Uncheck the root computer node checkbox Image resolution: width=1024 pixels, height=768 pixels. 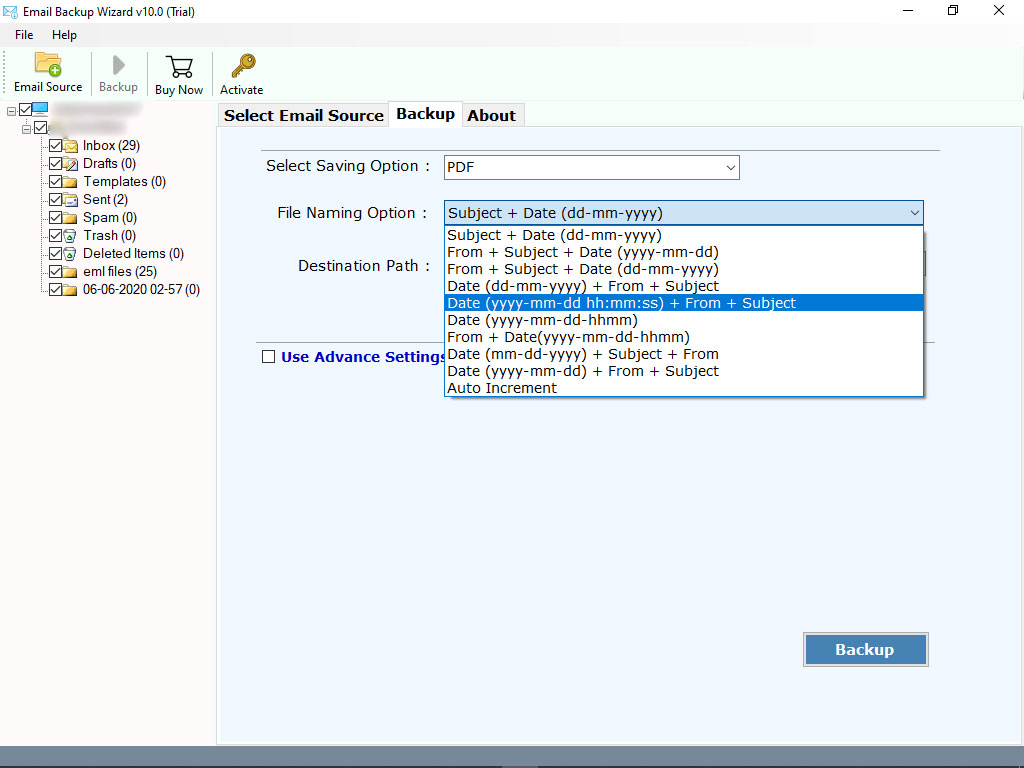tap(25, 109)
